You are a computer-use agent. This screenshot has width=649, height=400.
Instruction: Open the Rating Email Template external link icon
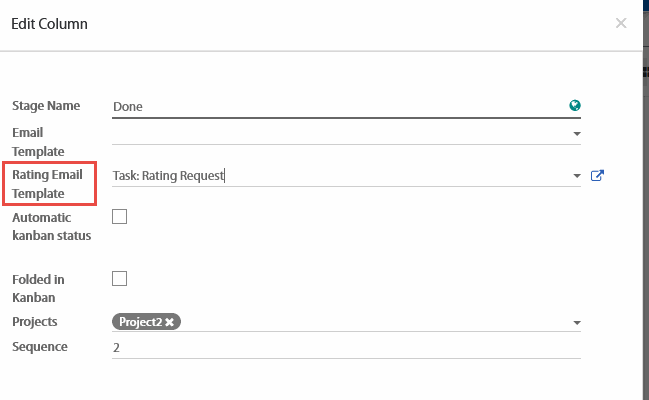[x=598, y=176]
